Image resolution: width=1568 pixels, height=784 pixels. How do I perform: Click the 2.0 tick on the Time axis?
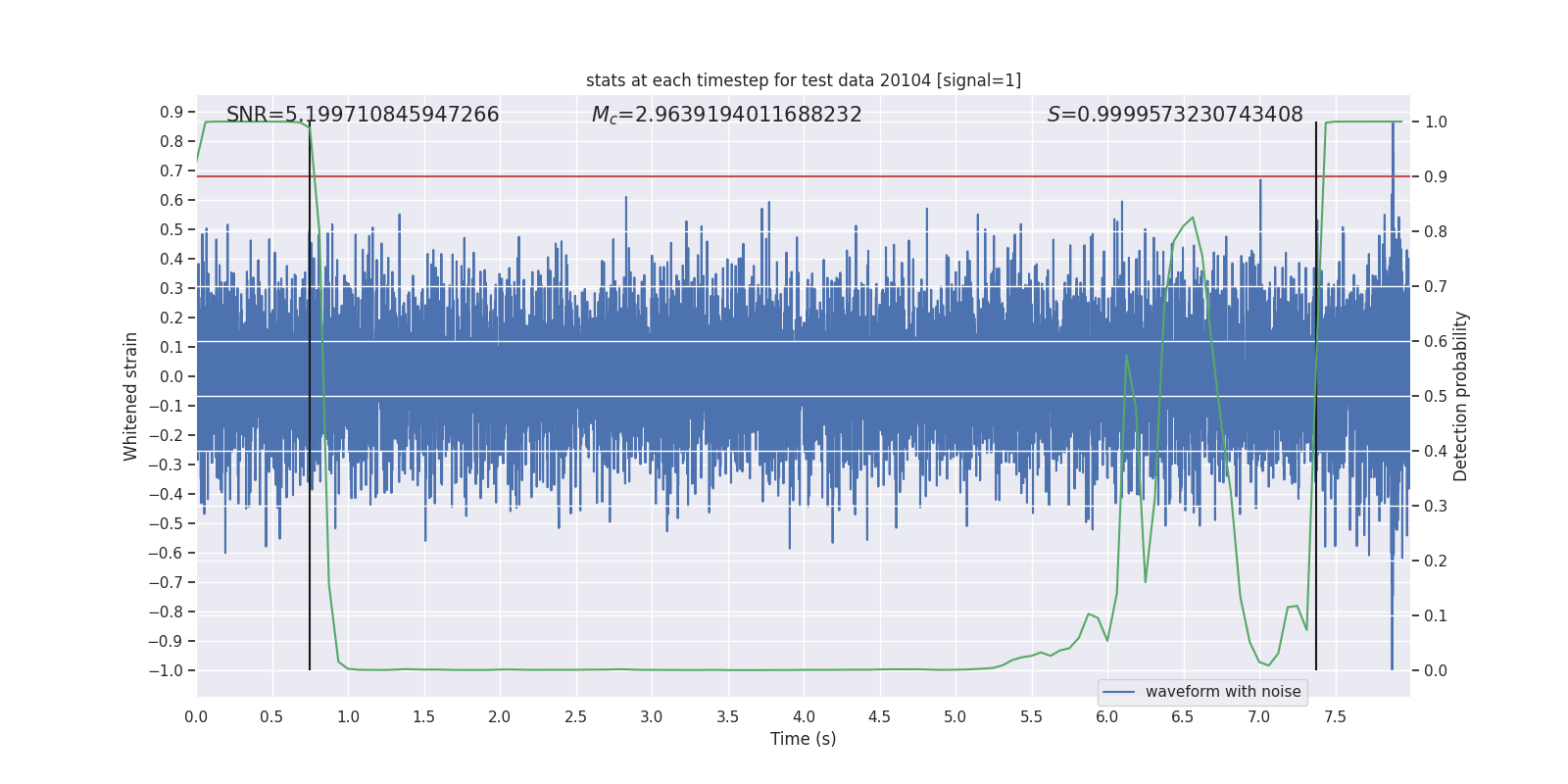pos(500,716)
